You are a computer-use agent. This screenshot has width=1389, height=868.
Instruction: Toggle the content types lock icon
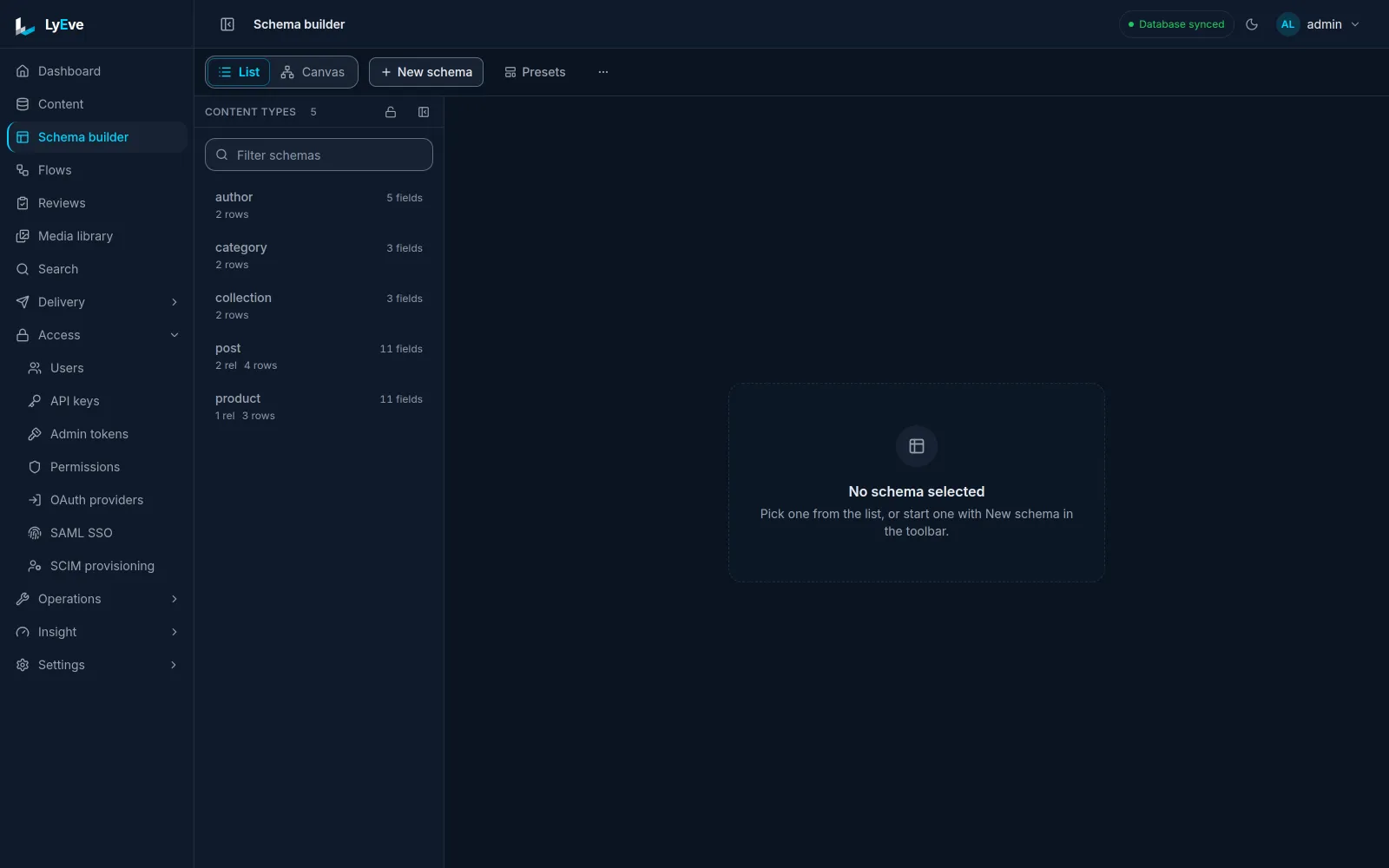point(391,112)
